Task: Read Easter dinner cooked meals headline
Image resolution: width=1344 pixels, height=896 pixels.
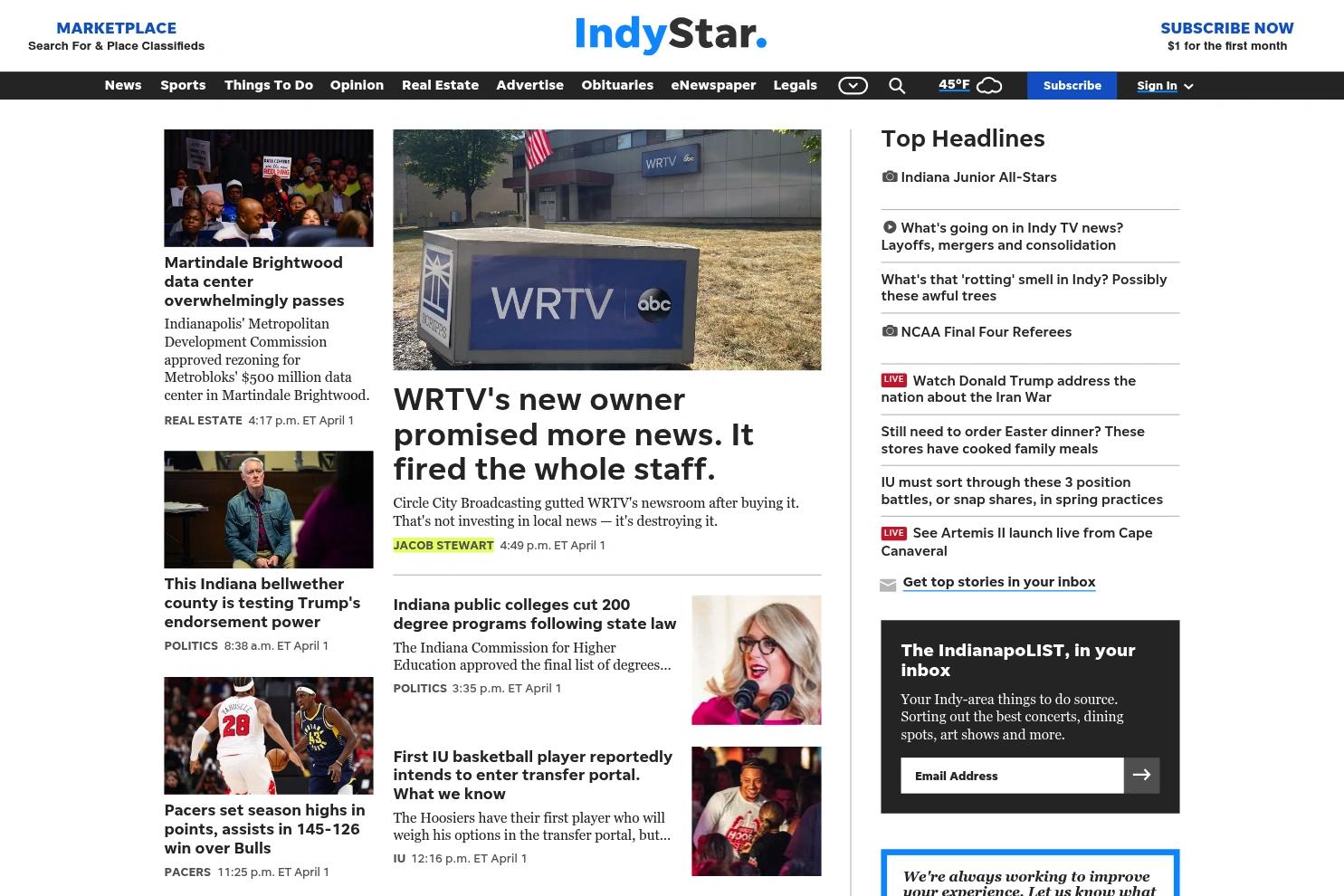Action: tap(1013, 440)
